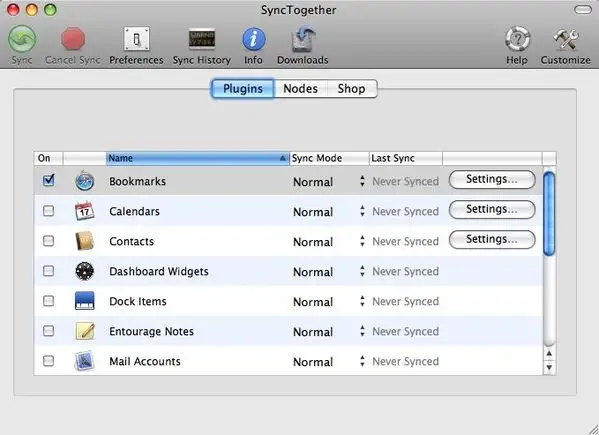Switch to the Plugins tab
This screenshot has height=435, width=599.
click(x=243, y=89)
